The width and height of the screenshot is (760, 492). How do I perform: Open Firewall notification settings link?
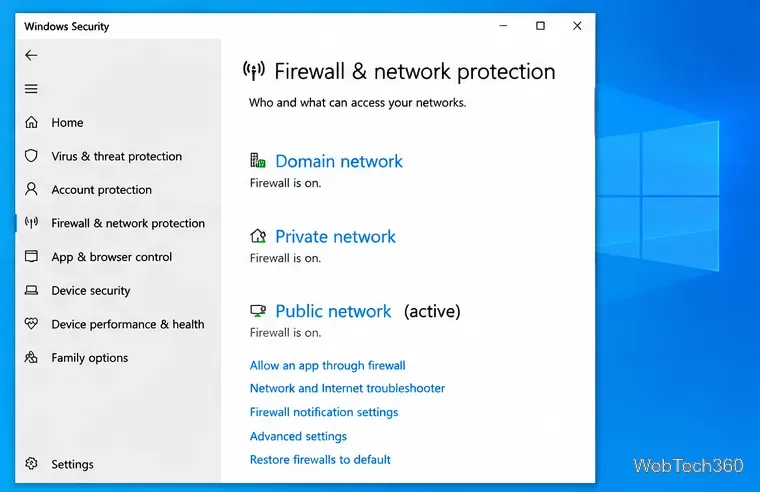pyautogui.click(x=324, y=412)
